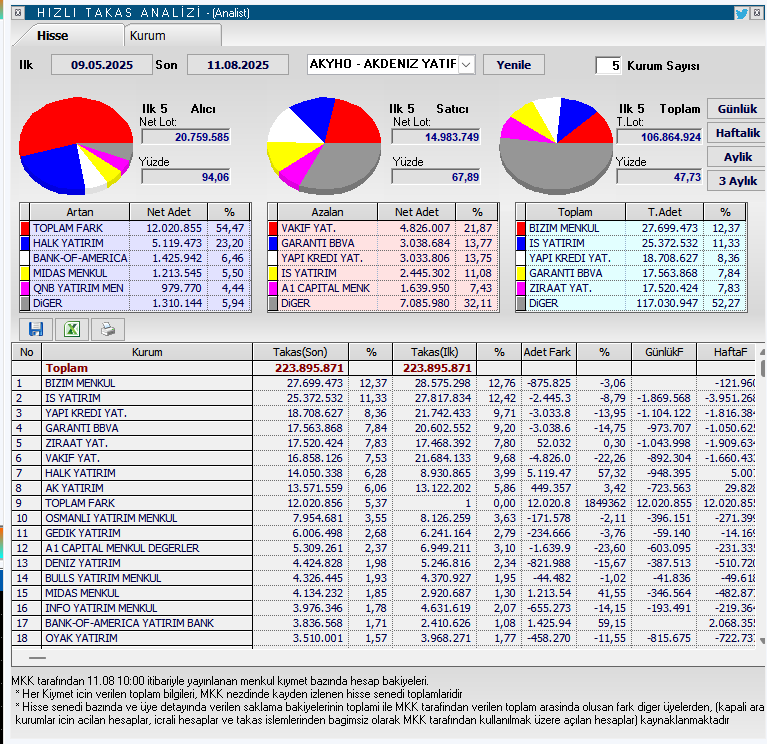Select the IS YATIRIM row in main table

pos(384,398)
